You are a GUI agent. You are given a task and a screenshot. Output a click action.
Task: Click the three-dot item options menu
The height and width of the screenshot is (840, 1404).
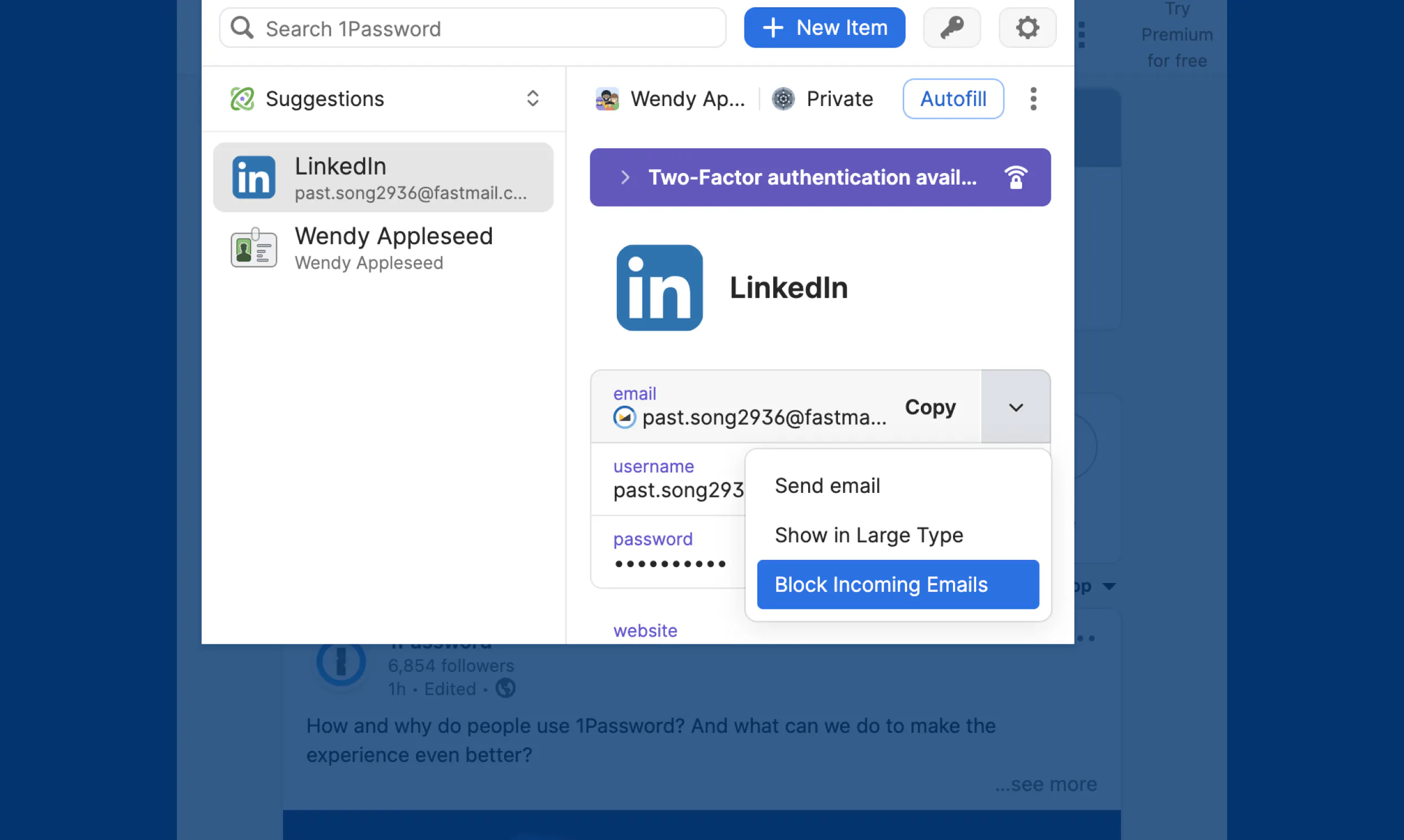[x=1033, y=98]
